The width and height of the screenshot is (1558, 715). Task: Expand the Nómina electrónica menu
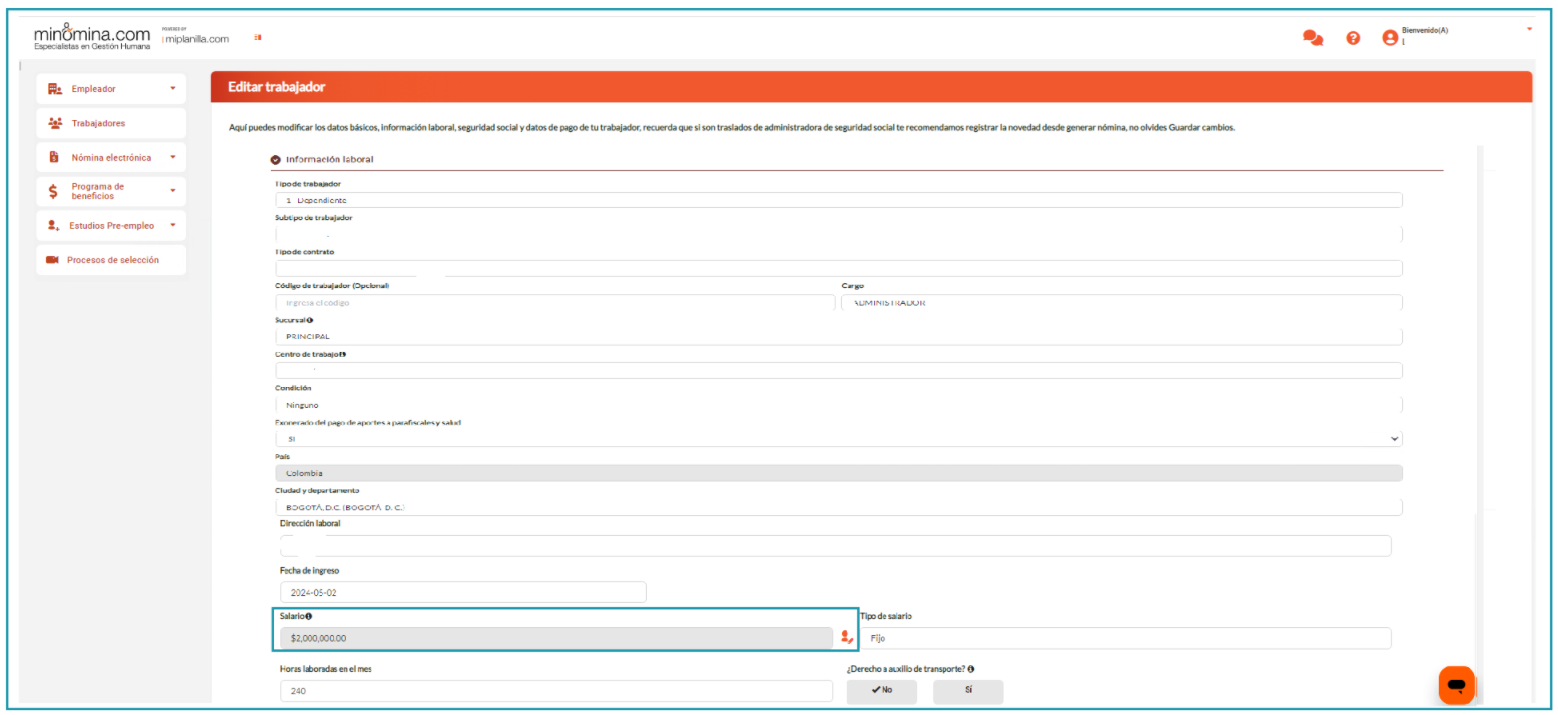click(111, 158)
